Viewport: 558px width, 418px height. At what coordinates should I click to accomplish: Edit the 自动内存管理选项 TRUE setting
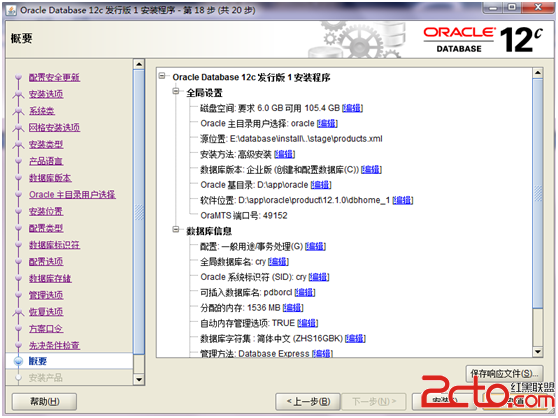point(307,323)
